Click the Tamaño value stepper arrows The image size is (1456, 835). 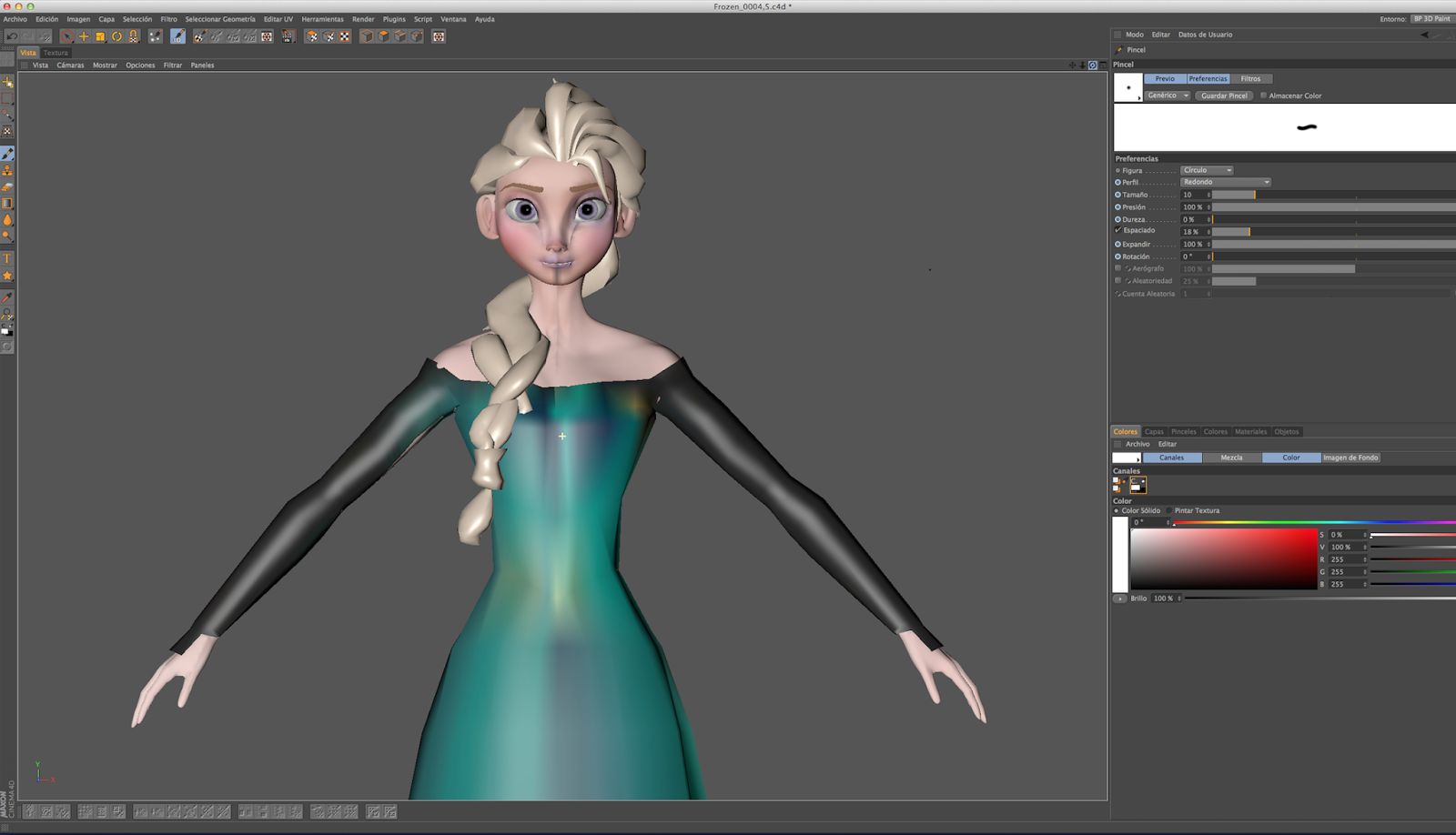click(1208, 195)
